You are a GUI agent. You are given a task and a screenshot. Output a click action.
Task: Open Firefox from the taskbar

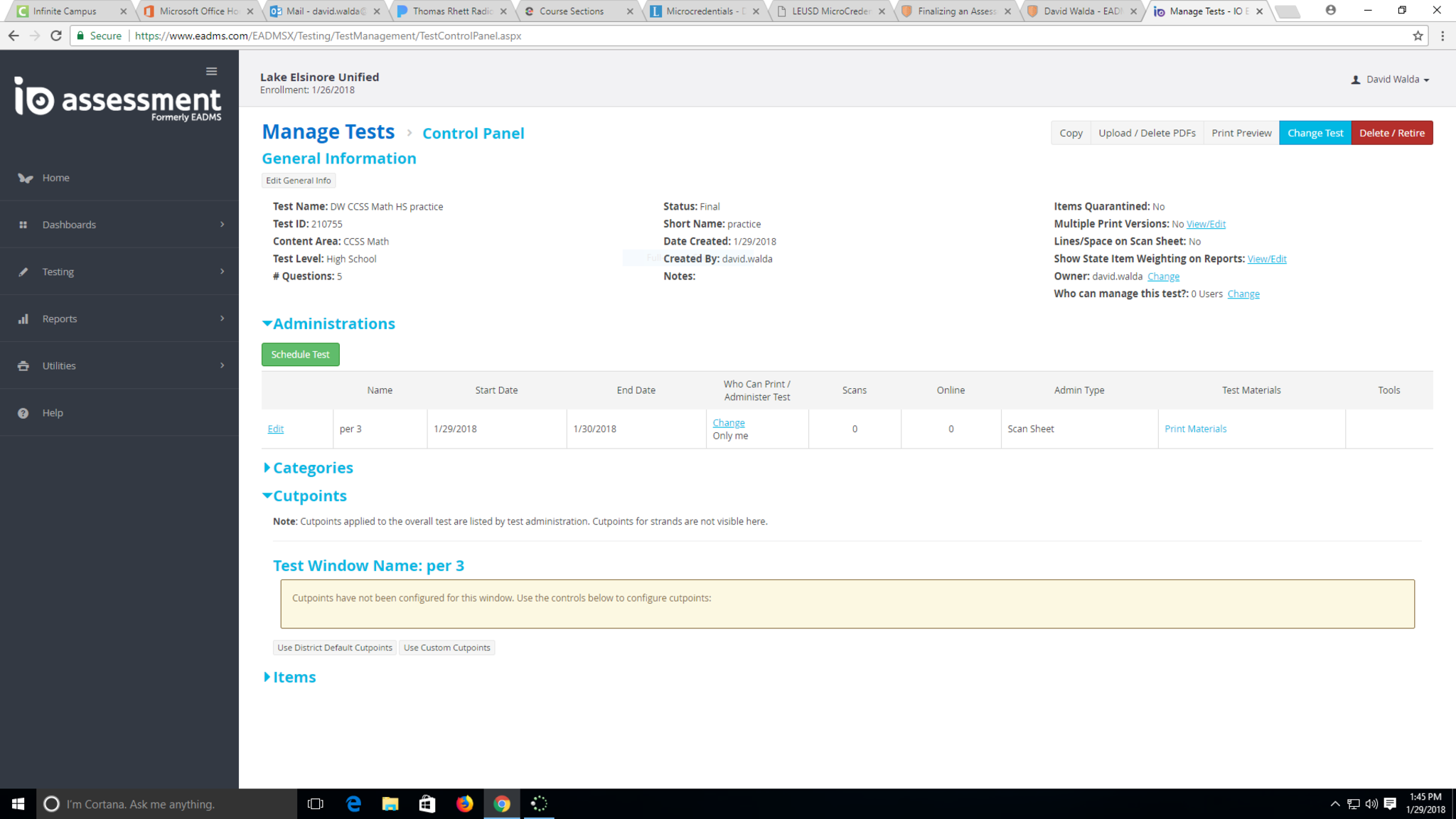(464, 804)
